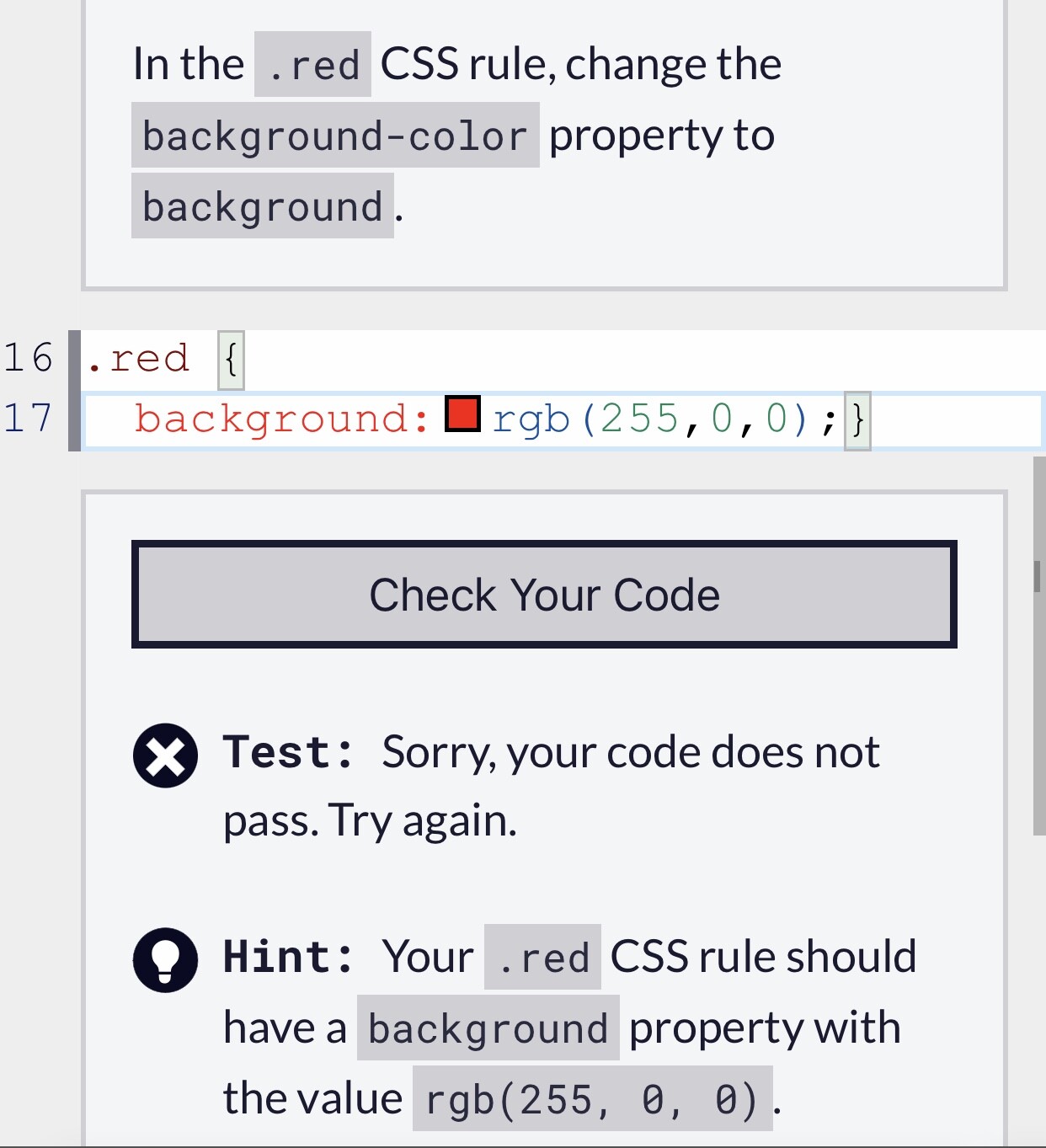Click the .red highlighted token in the Hint
This screenshot has width=1046, height=1148.
click(x=543, y=956)
